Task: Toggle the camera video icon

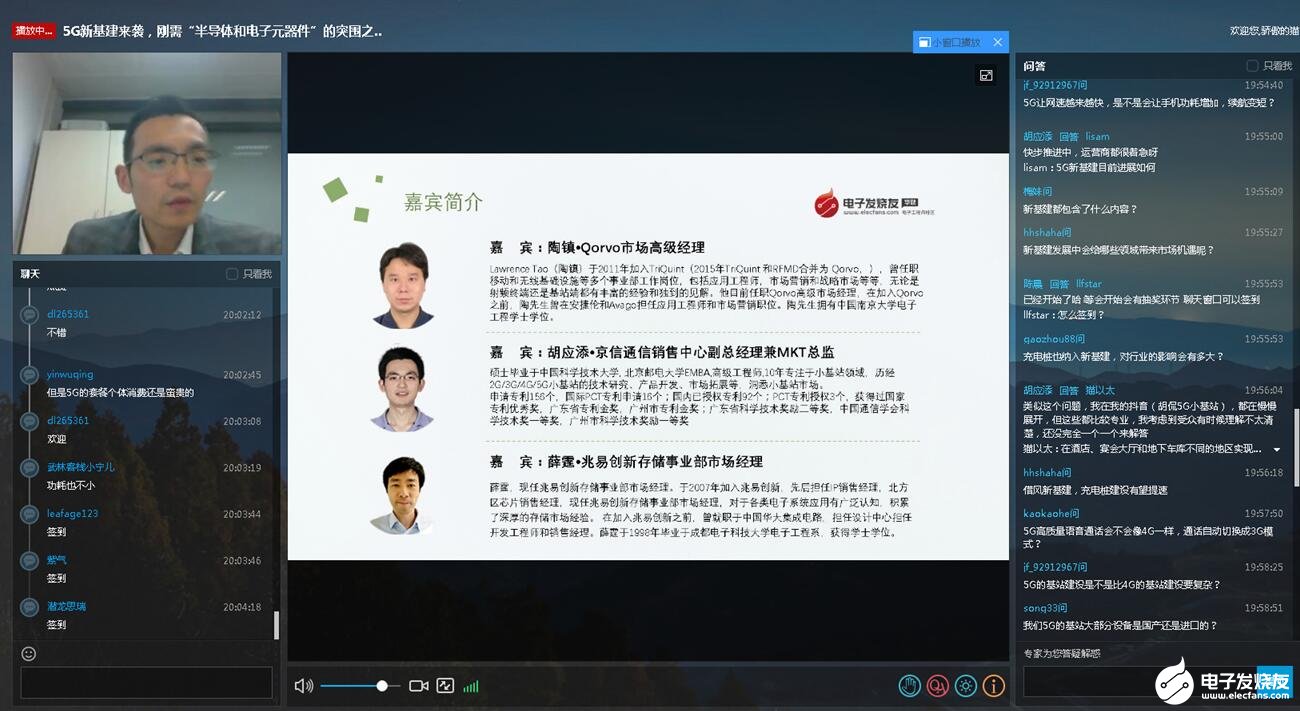Action: 419,686
